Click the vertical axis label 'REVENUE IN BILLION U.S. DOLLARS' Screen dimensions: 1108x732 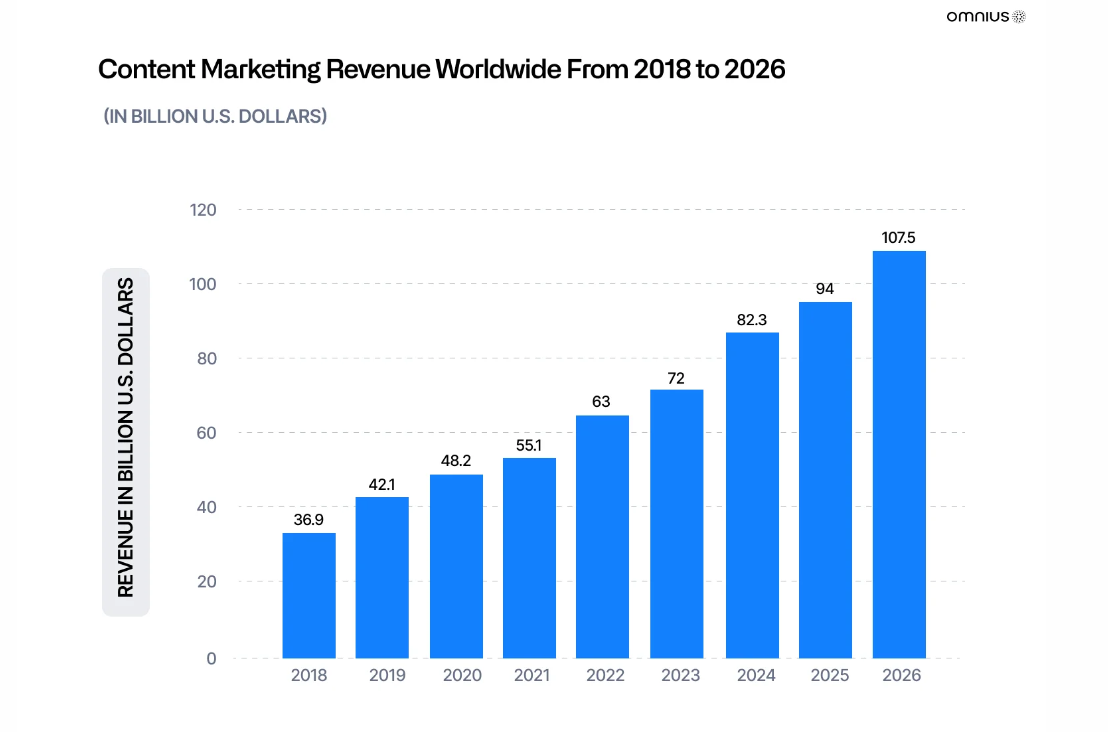pos(126,438)
